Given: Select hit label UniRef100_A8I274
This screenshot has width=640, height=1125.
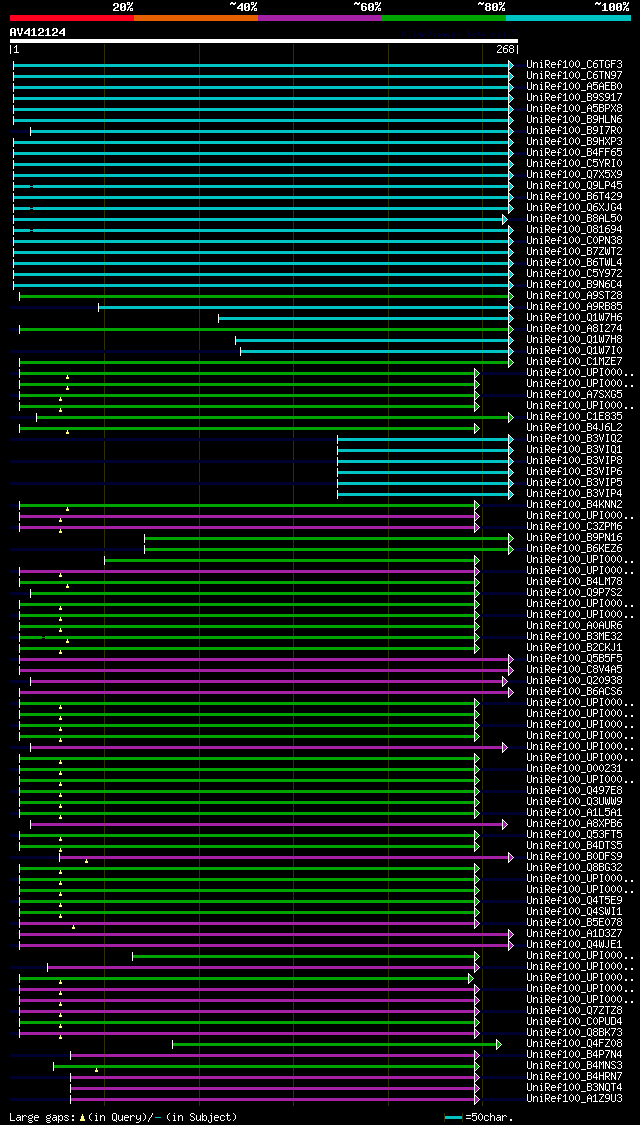Looking at the screenshot, I should [574, 329].
